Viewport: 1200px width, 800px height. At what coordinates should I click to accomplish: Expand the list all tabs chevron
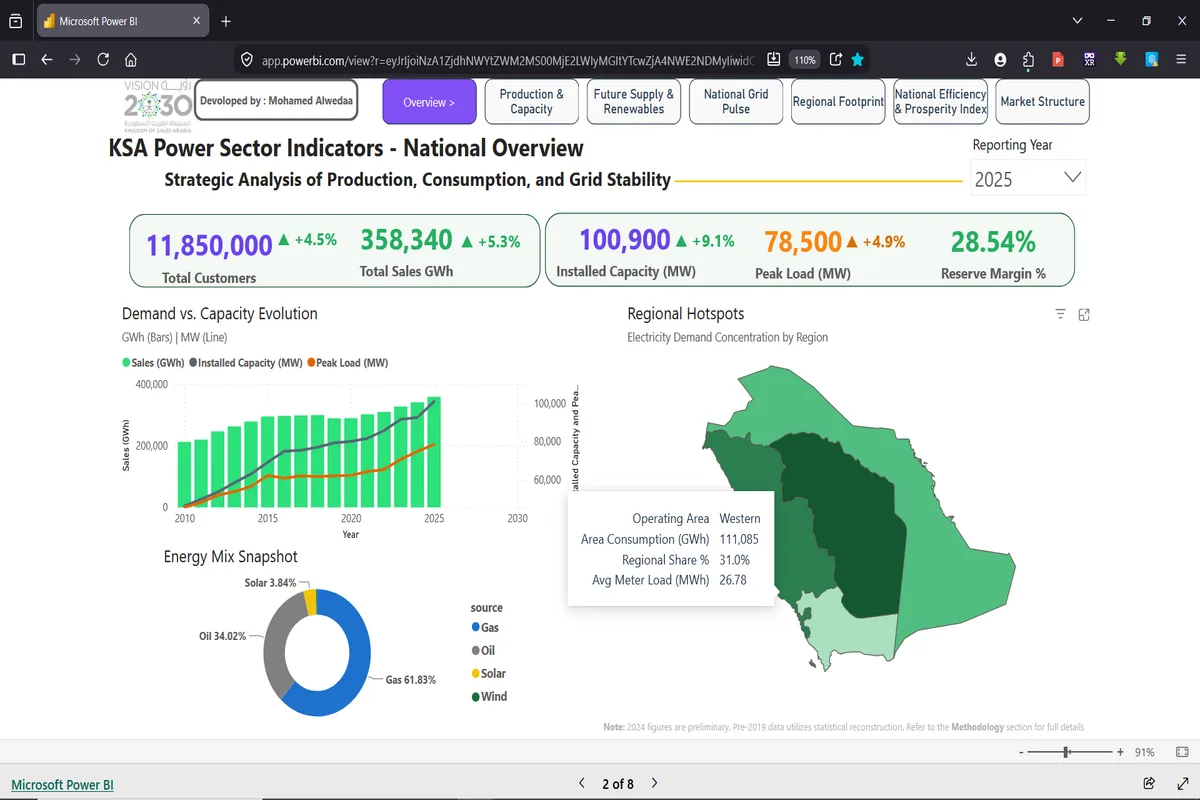(1077, 21)
